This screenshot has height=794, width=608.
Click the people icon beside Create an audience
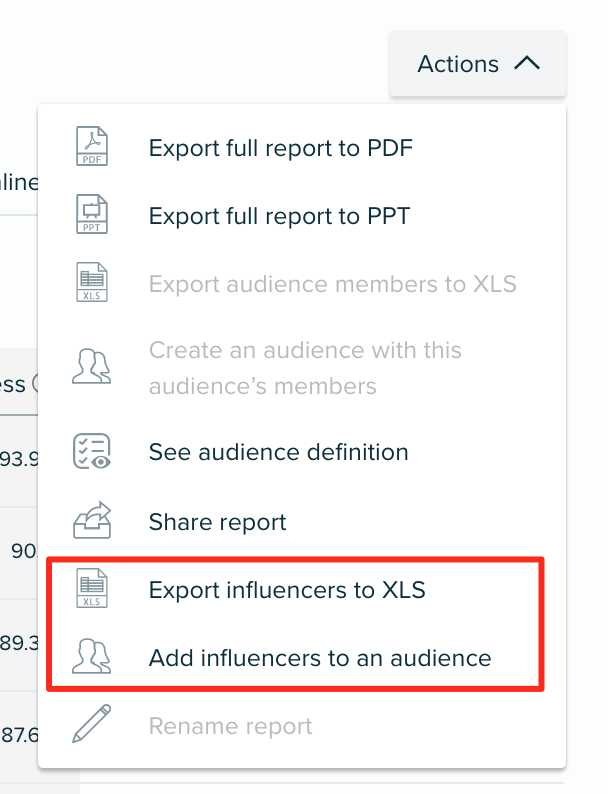point(92,366)
